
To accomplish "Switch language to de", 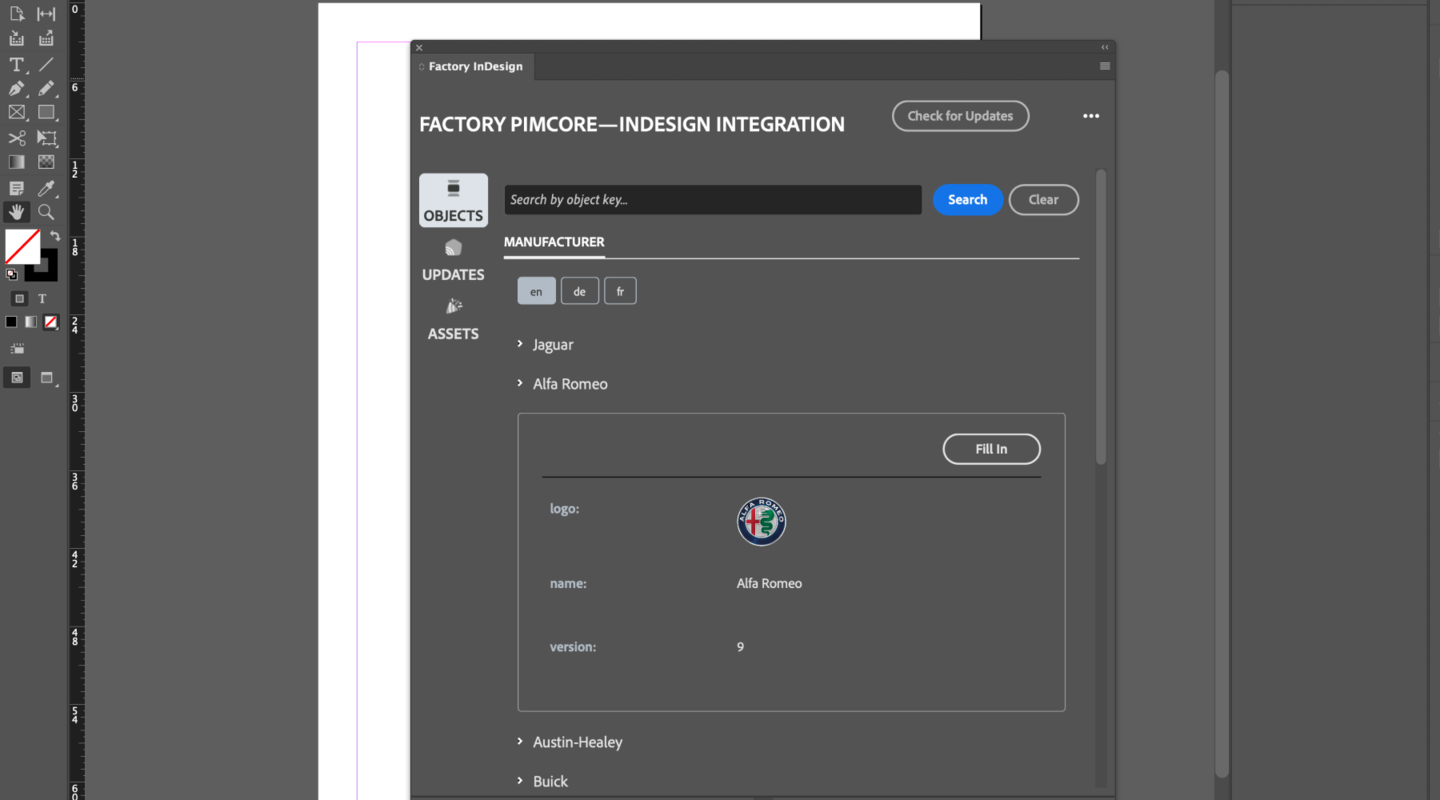I will point(580,291).
